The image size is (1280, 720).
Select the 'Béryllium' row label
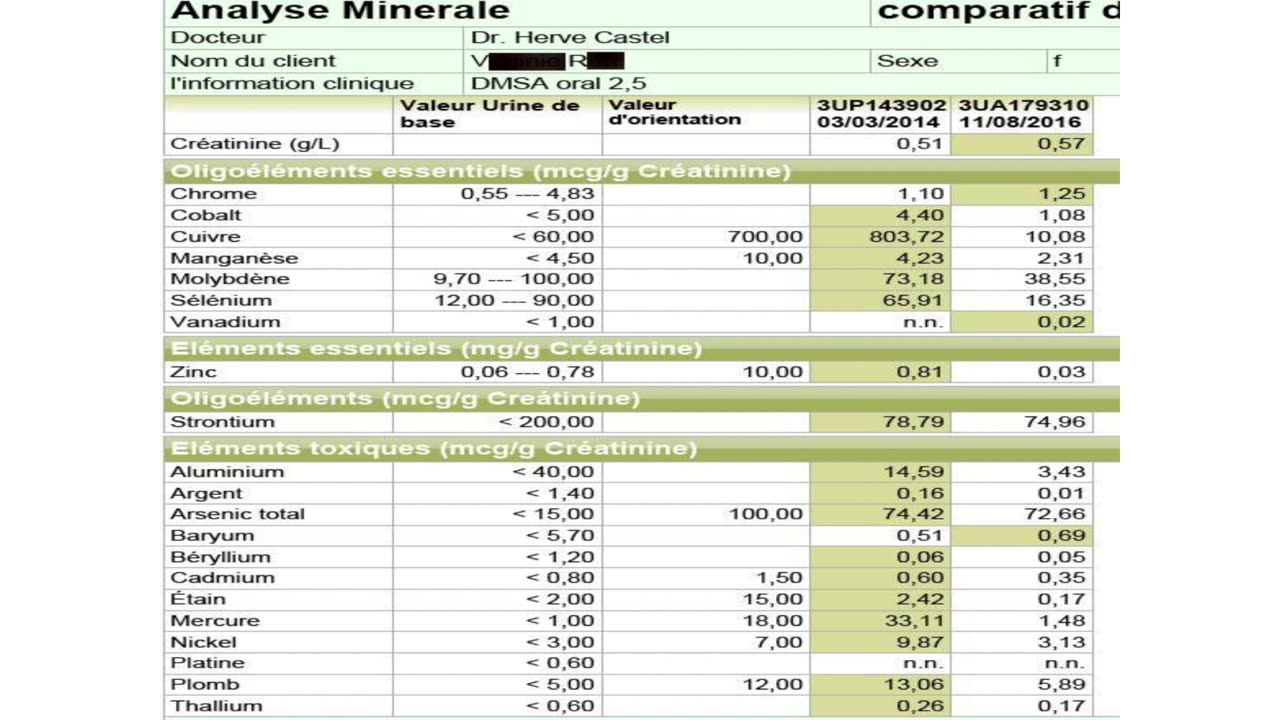click(x=220, y=557)
